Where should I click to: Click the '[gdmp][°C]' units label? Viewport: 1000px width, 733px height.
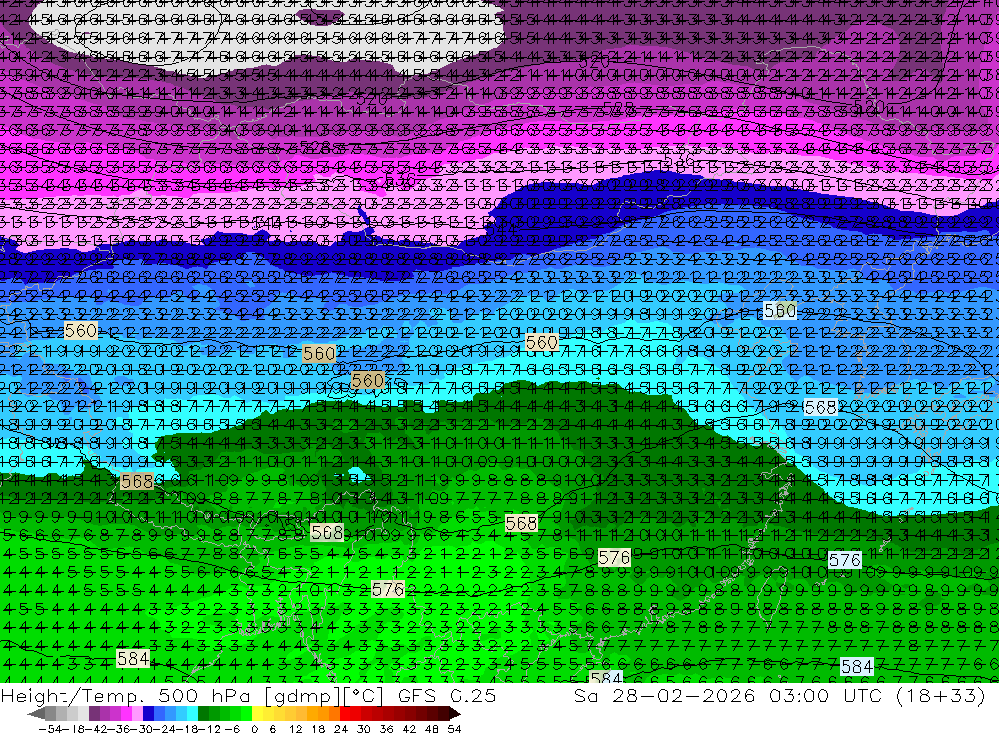(325, 696)
